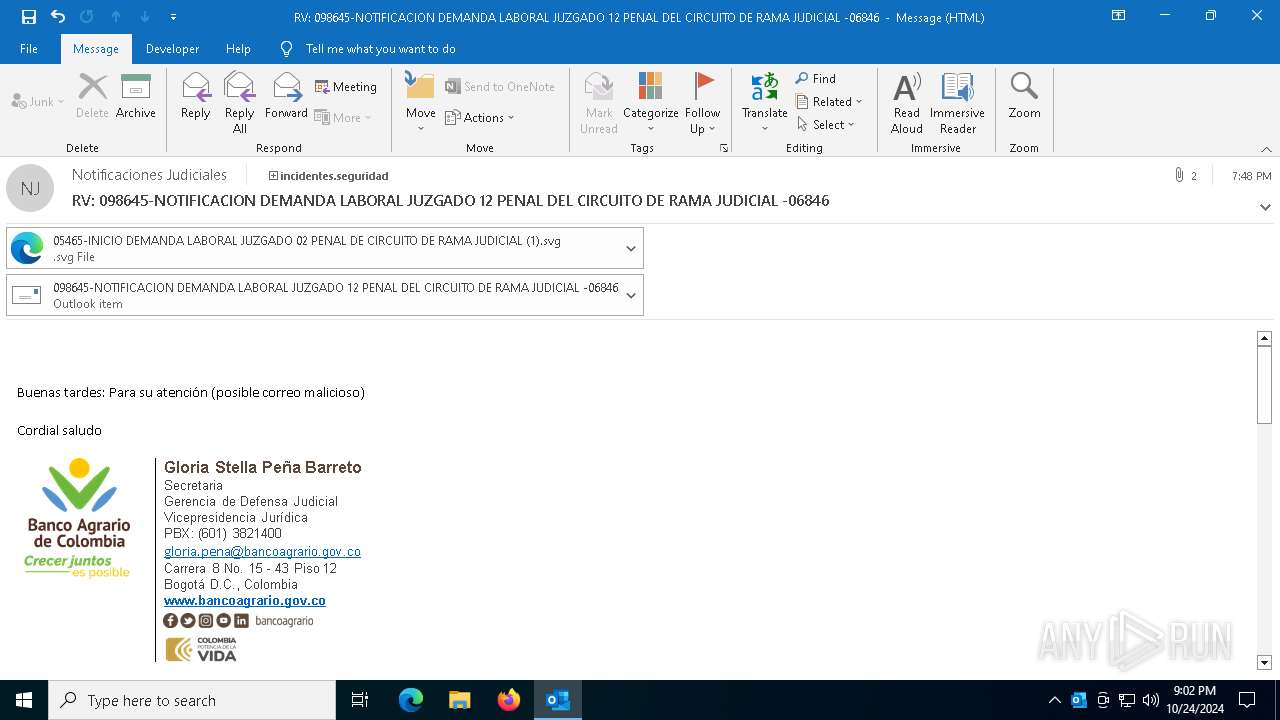Click Mark Unread
This screenshot has width=1280, height=720.
tap(599, 102)
